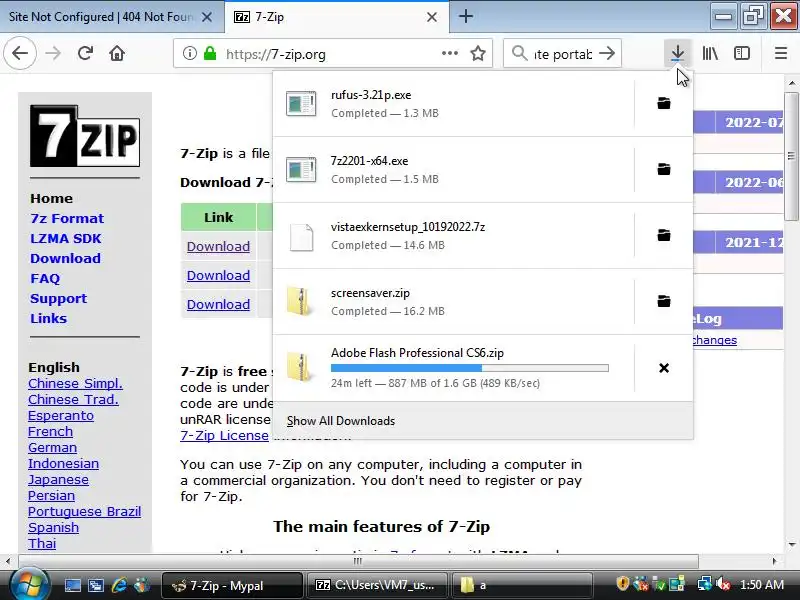Switch language to Chinese Simpl.
The image size is (800, 600).
pos(76,383)
